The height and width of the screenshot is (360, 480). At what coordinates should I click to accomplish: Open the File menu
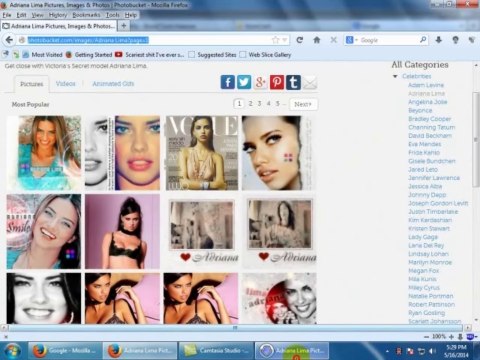coord(7,15)
